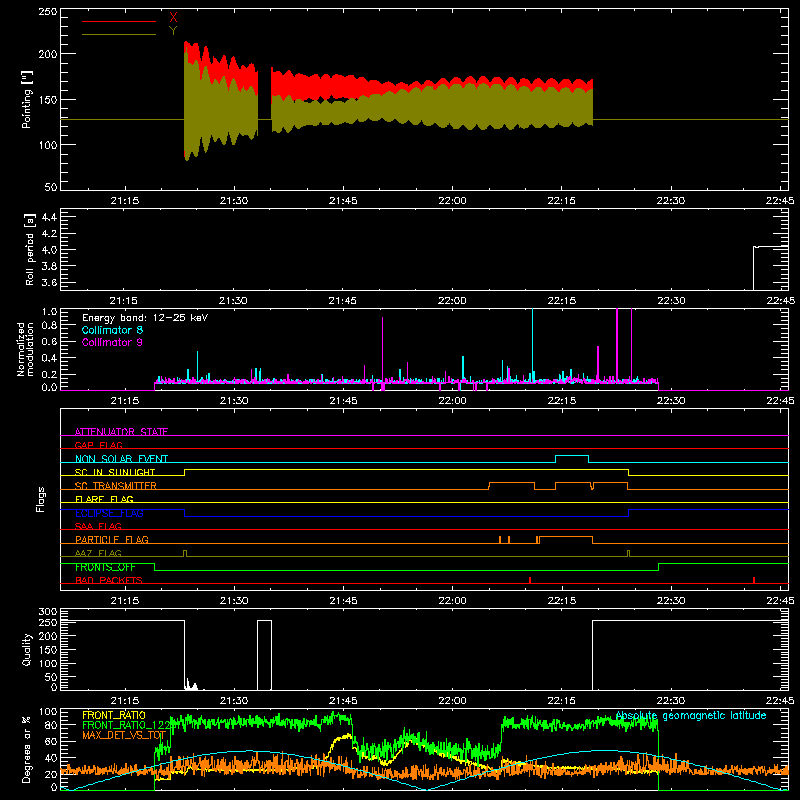Select the Collimator 9 legend entry
This screenshot has width=800, height=800.
pyautogui.click(x=112, y=342)
